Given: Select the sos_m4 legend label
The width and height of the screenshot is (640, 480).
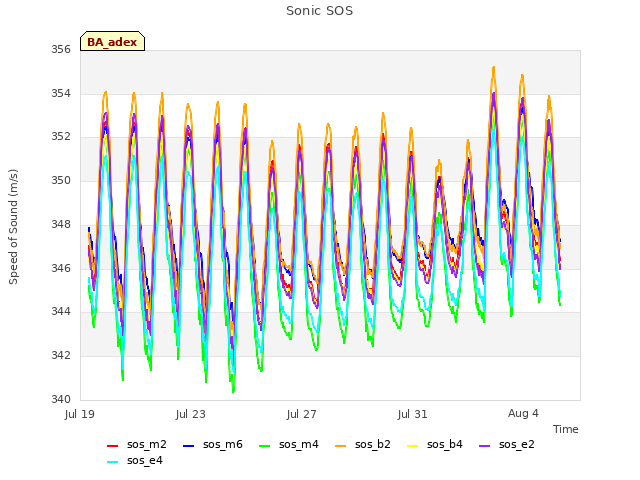Looking at the screenshot, I should pos(299,444).
